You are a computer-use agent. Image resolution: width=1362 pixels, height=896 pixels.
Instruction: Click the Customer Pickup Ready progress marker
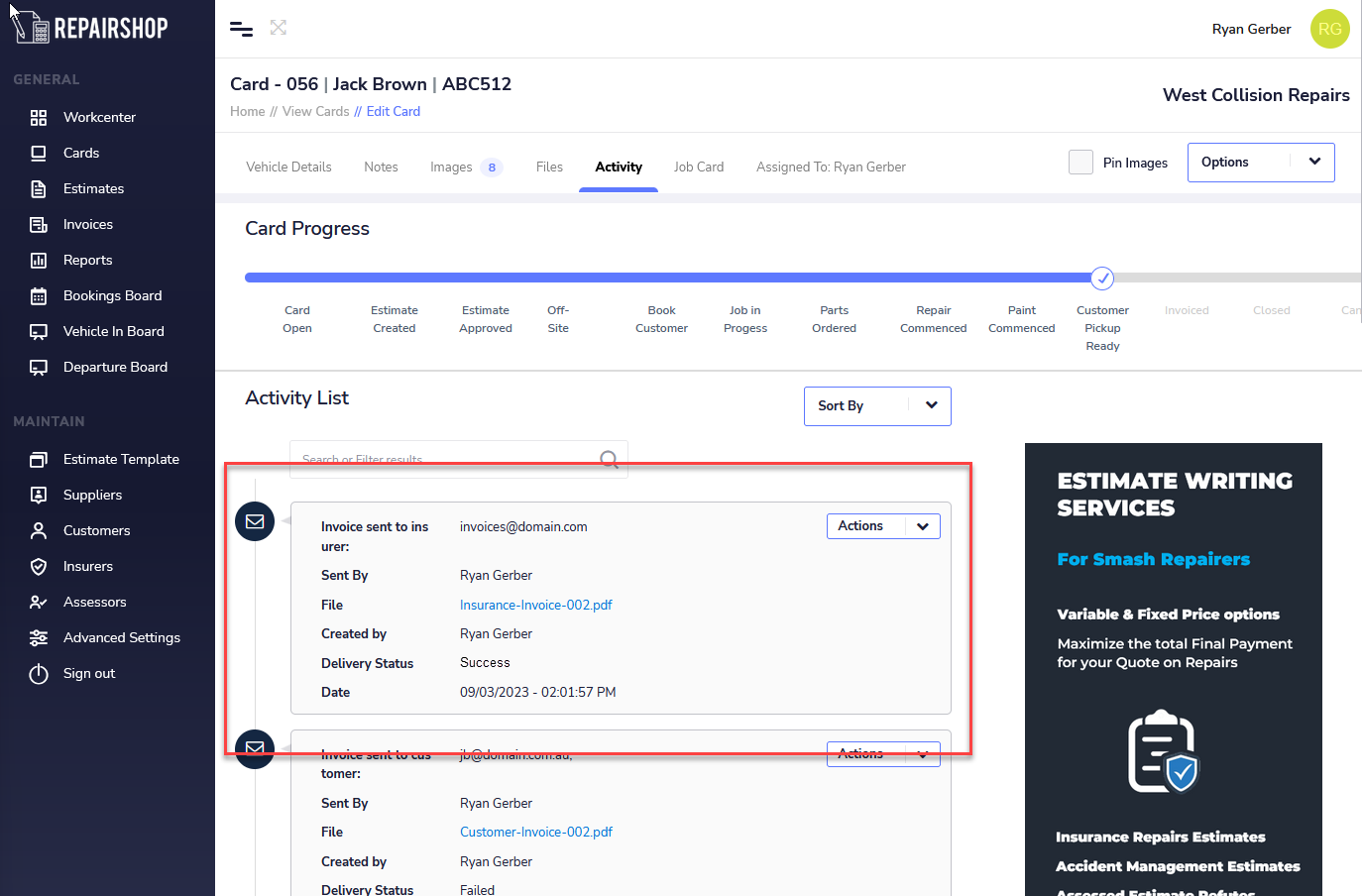pos(1101,279)
